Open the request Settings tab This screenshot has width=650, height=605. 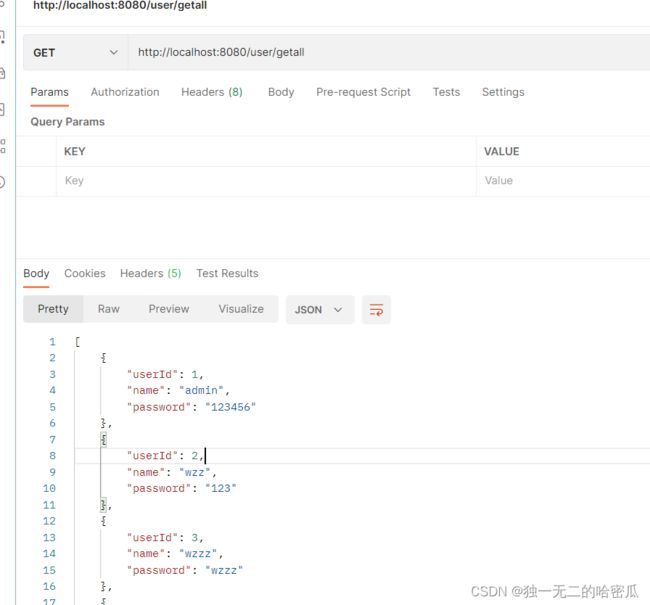[503, 92]
